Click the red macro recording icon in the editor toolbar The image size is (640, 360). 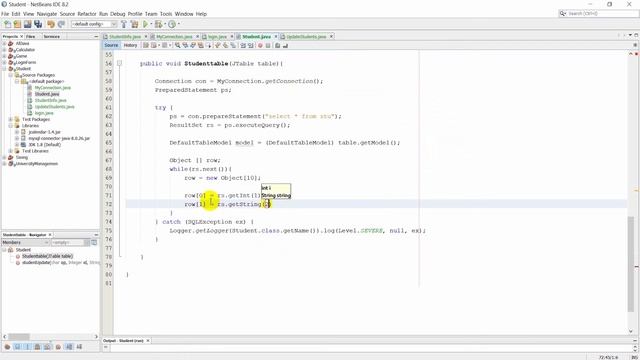coord(260,45)
